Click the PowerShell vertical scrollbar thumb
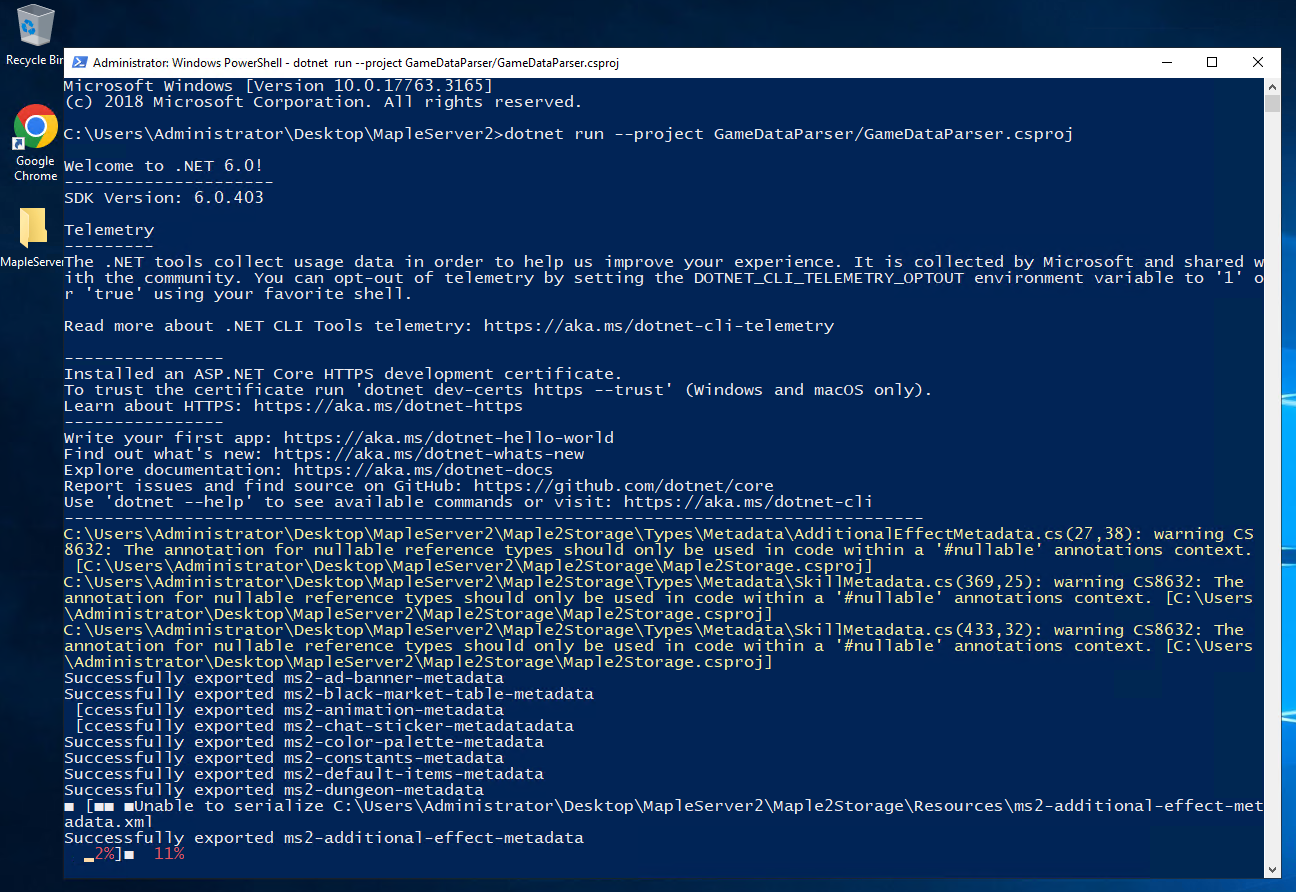This screenshot has width=1296, height=892. tap(1272, 103)
